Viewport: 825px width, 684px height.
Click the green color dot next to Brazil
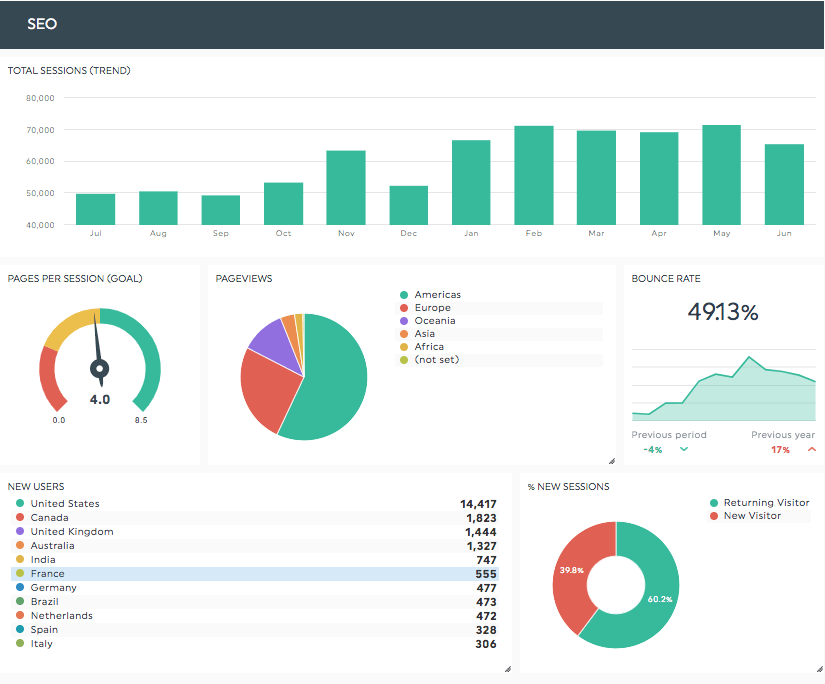[22, 601]
